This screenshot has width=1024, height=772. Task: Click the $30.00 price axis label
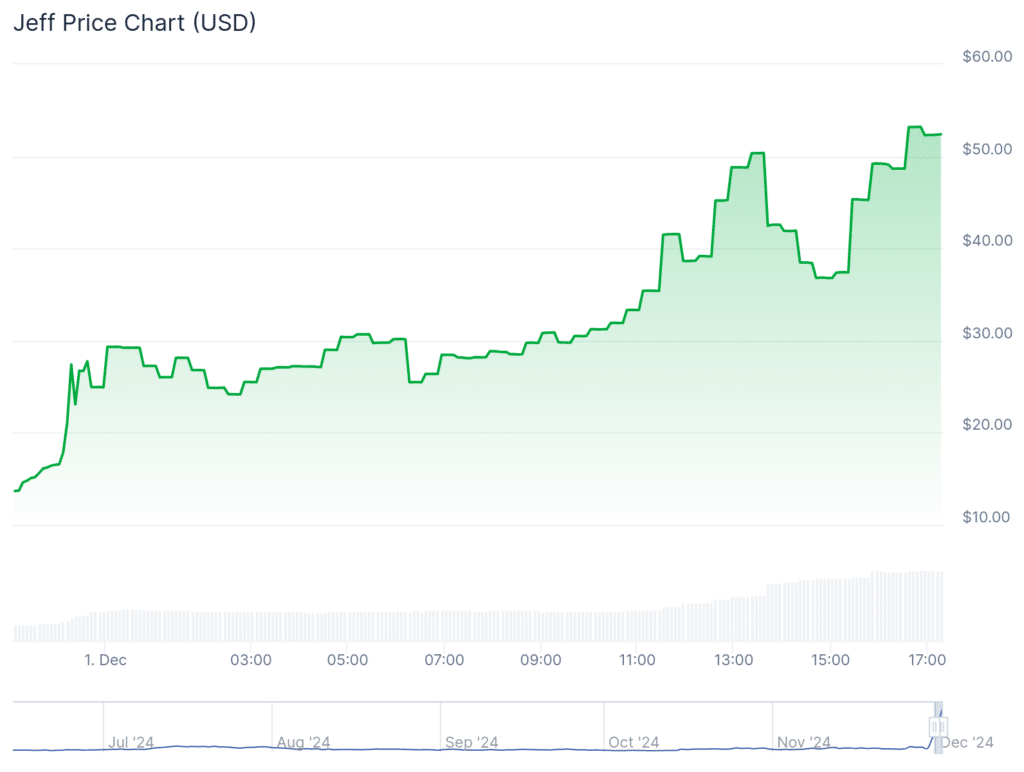coord(987,333)
